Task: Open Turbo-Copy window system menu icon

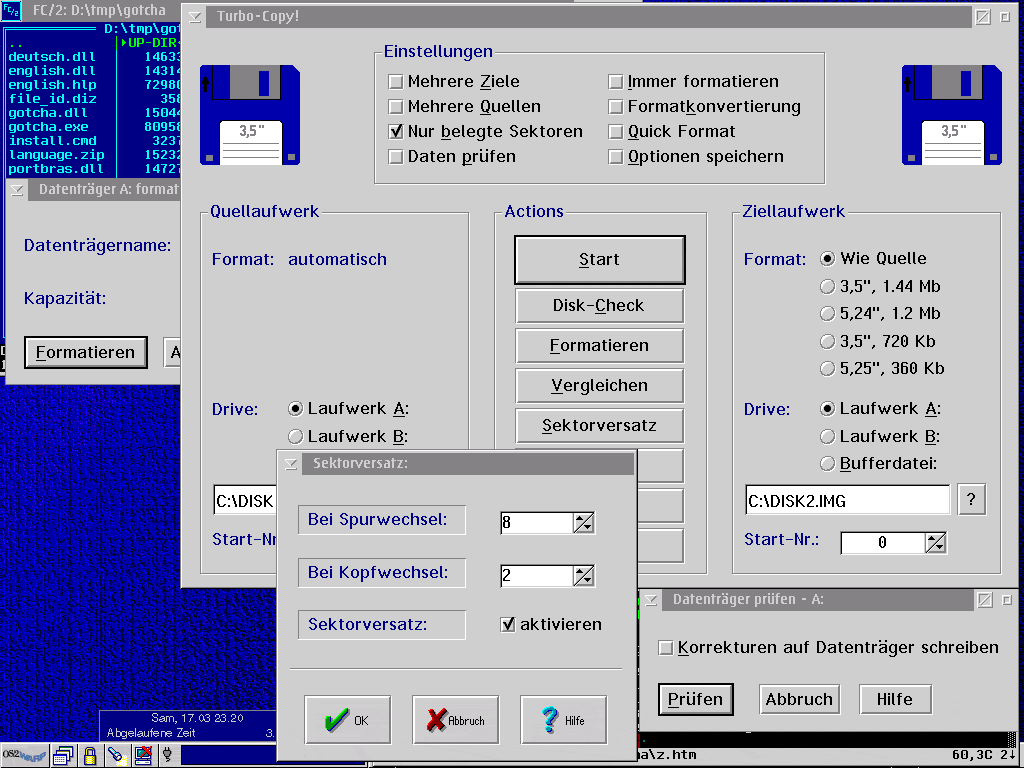Action: 194,17
